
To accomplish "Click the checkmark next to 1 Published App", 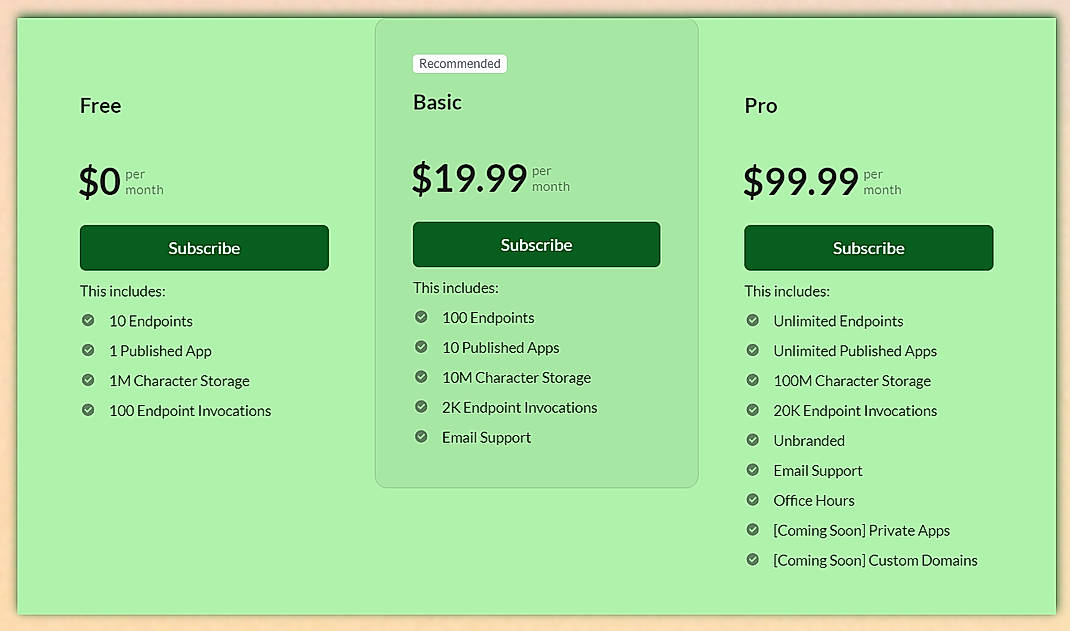I will pos(88,351).
